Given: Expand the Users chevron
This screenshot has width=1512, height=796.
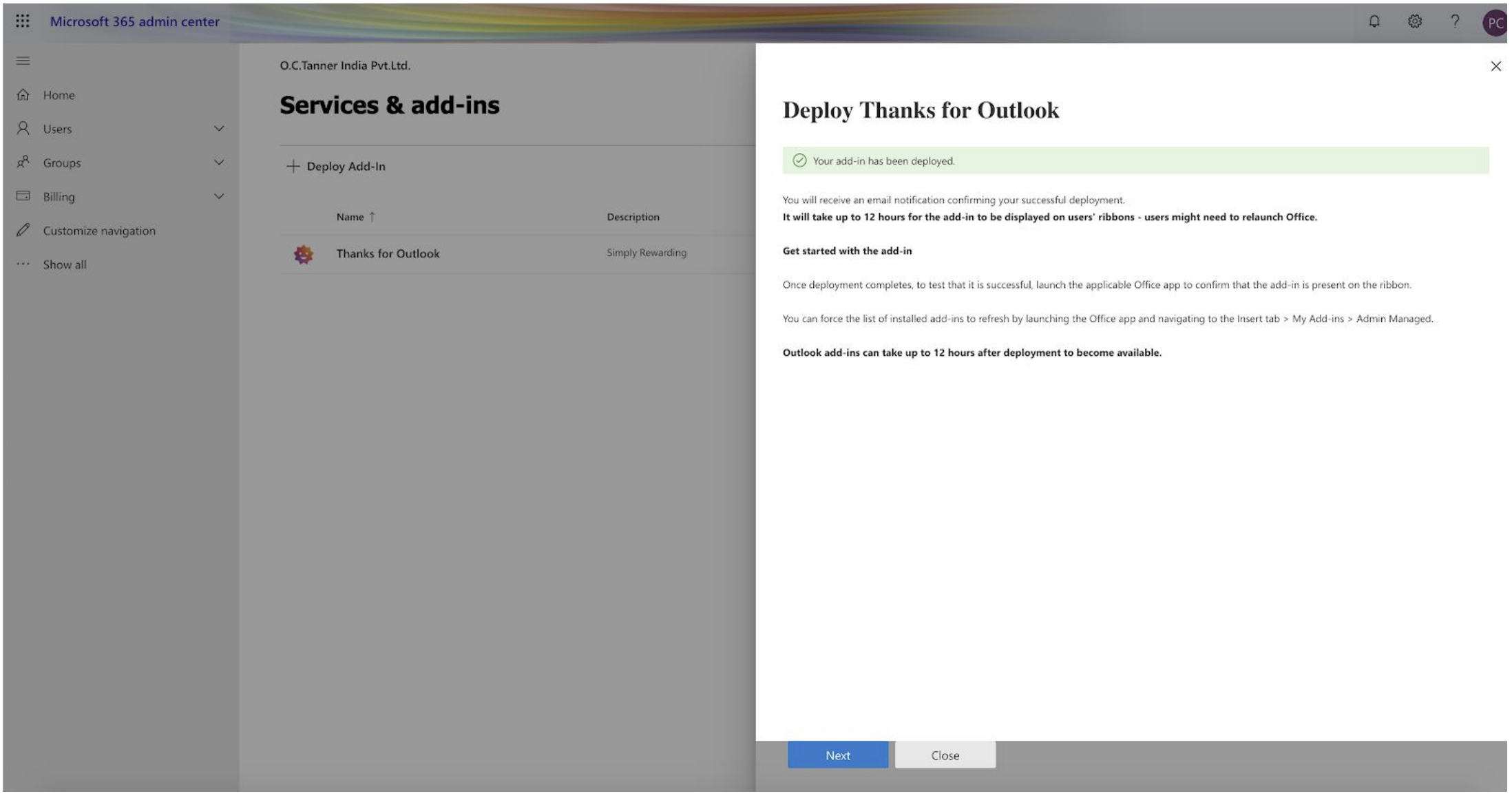Looking at the screenshot, I should click(x=219, y=129).
